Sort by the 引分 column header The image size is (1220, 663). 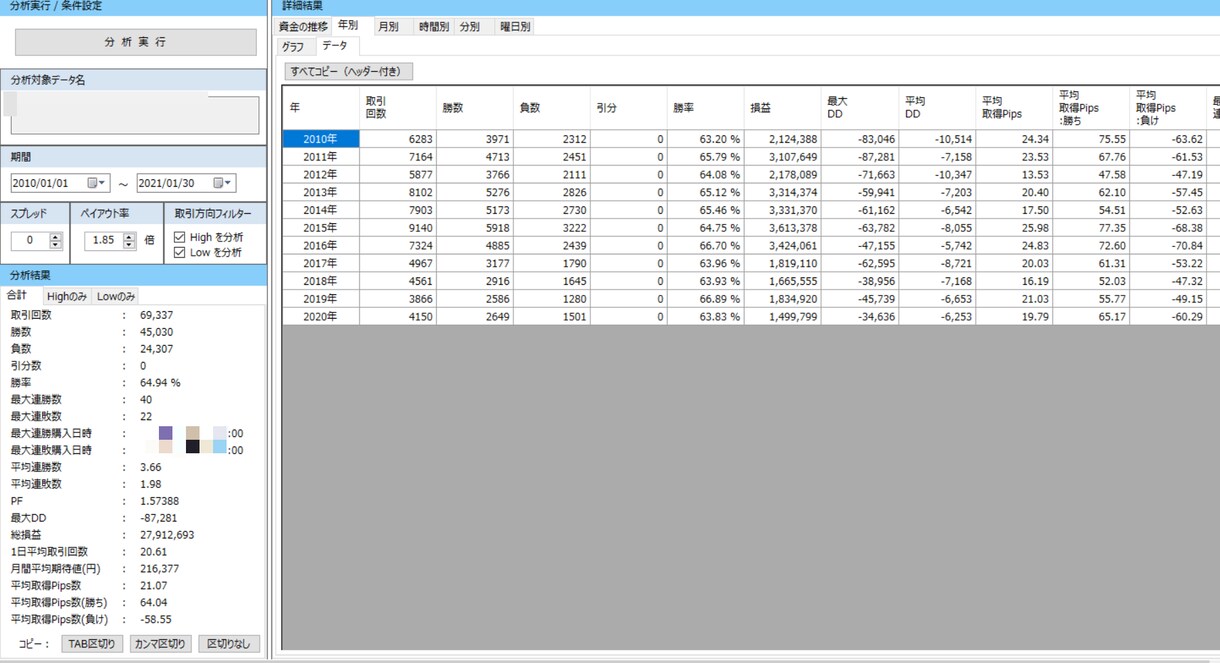[629, 107]
